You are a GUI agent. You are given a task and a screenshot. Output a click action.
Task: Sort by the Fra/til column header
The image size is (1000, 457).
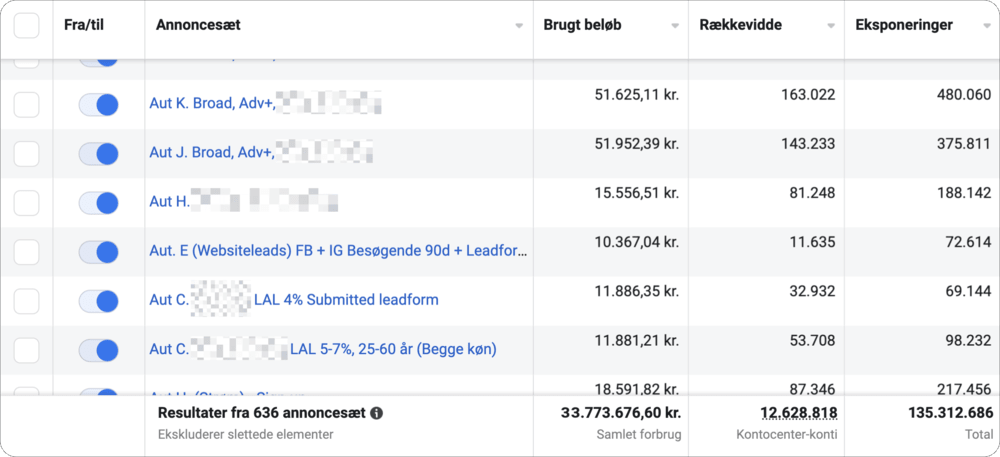(85, 25)
